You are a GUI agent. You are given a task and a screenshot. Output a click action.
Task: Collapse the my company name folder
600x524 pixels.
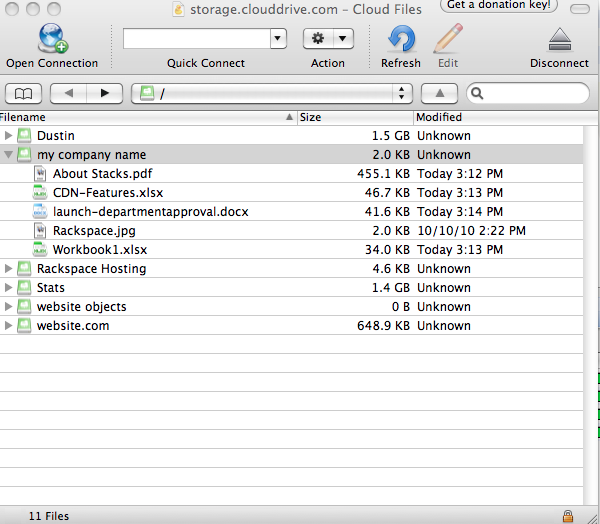[x=8, y=155]
